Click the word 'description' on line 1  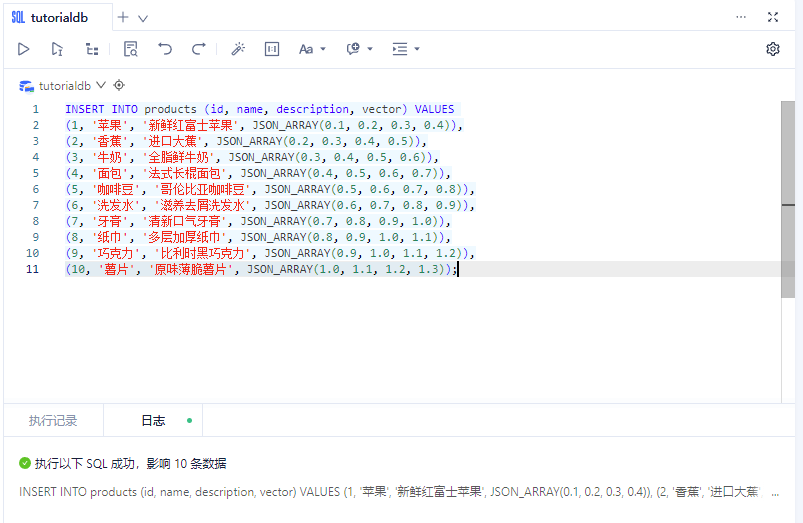tap(312, 109)
